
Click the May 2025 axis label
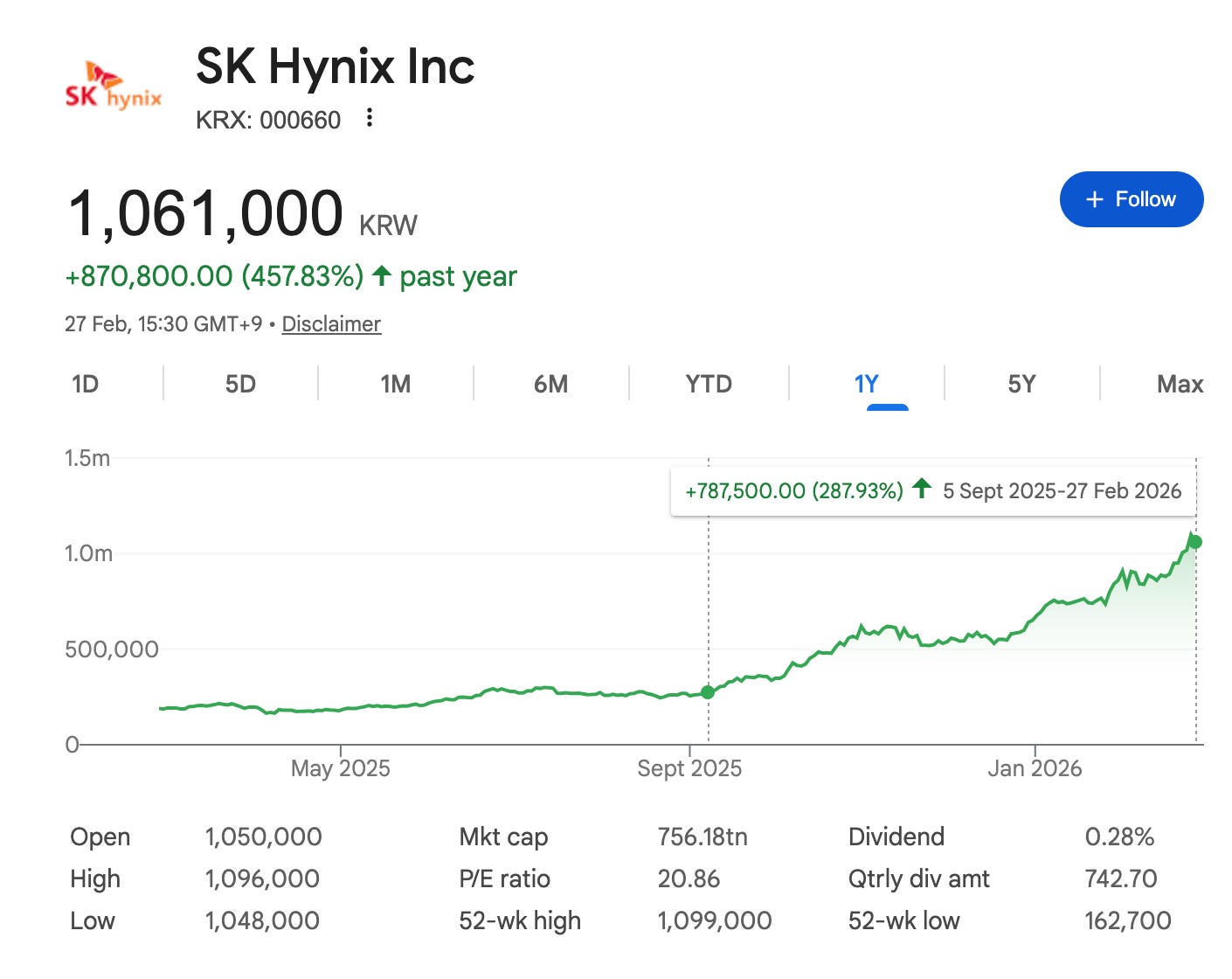tap(340, 768)
